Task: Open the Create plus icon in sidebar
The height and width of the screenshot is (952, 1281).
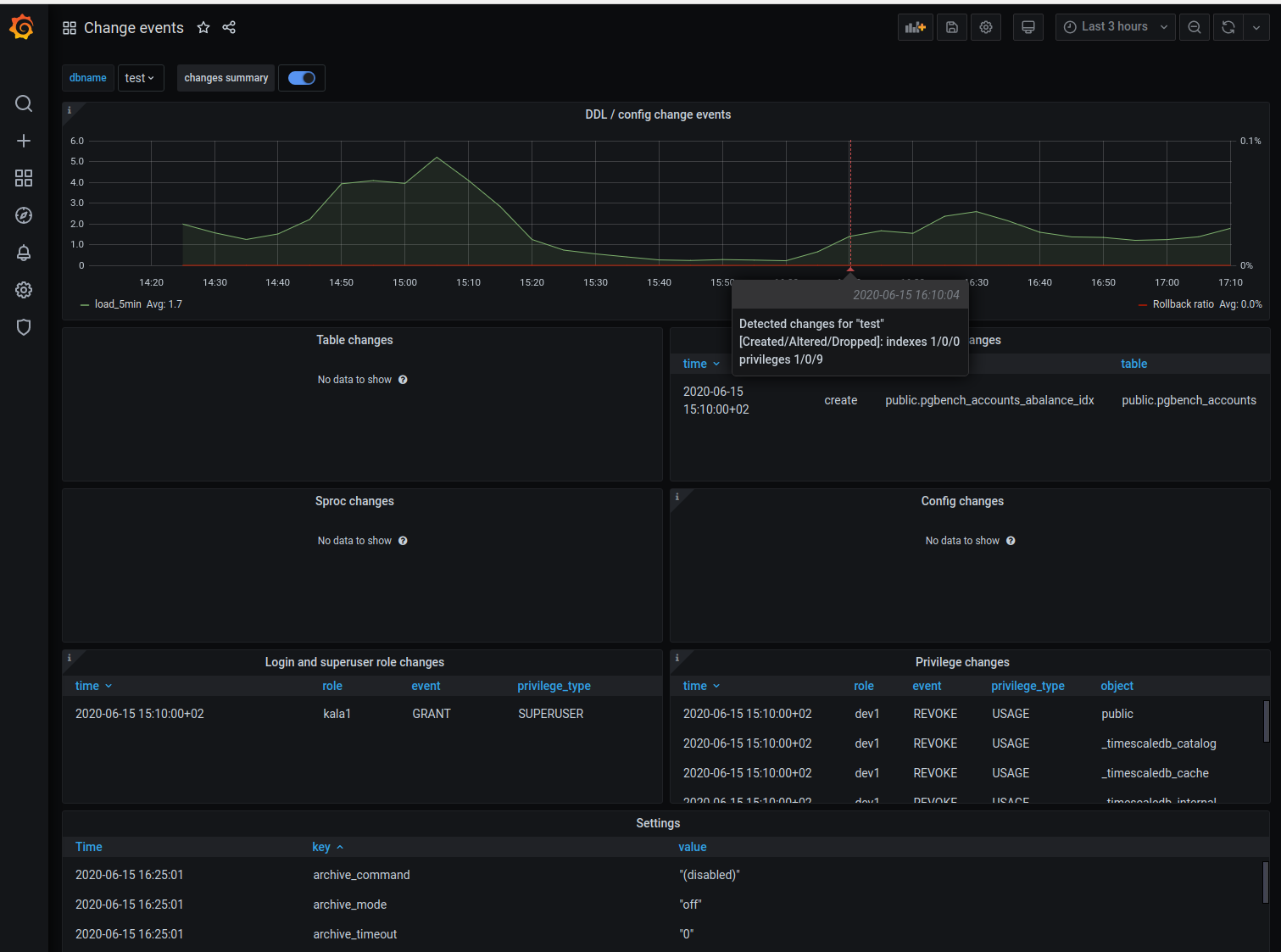Action: pos(24,141)
